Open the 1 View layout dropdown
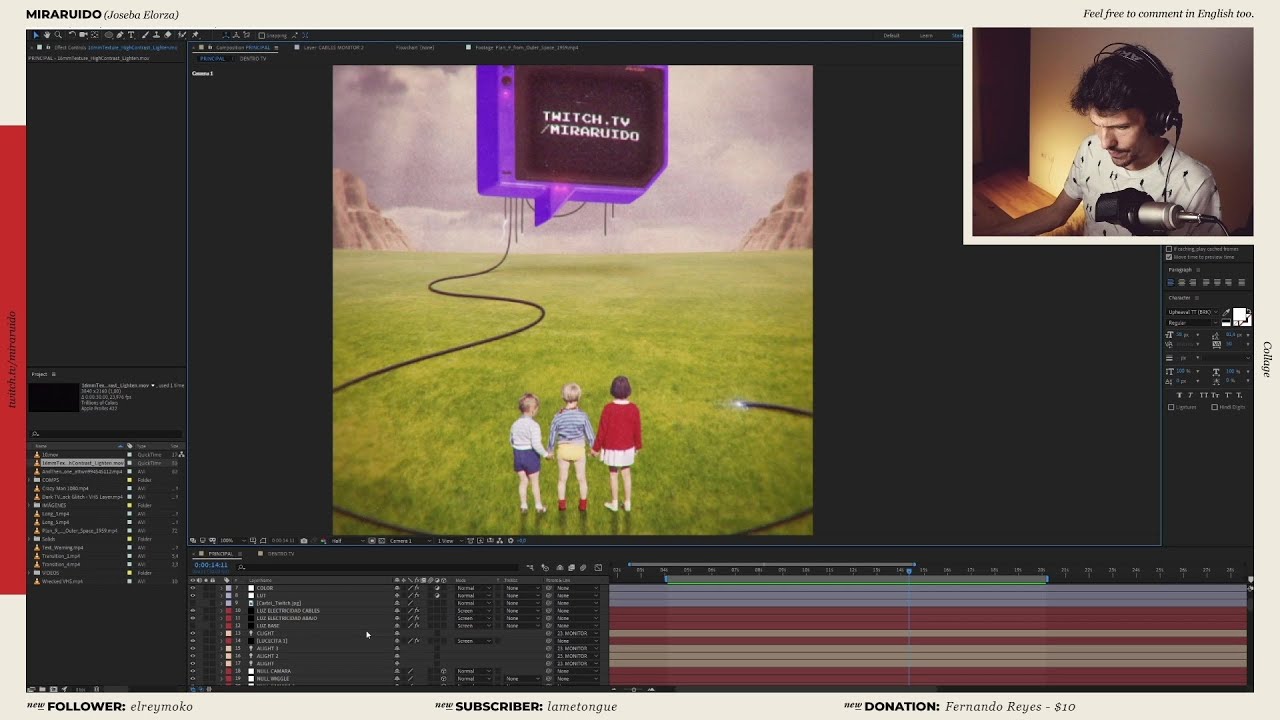 pos(450,541)
